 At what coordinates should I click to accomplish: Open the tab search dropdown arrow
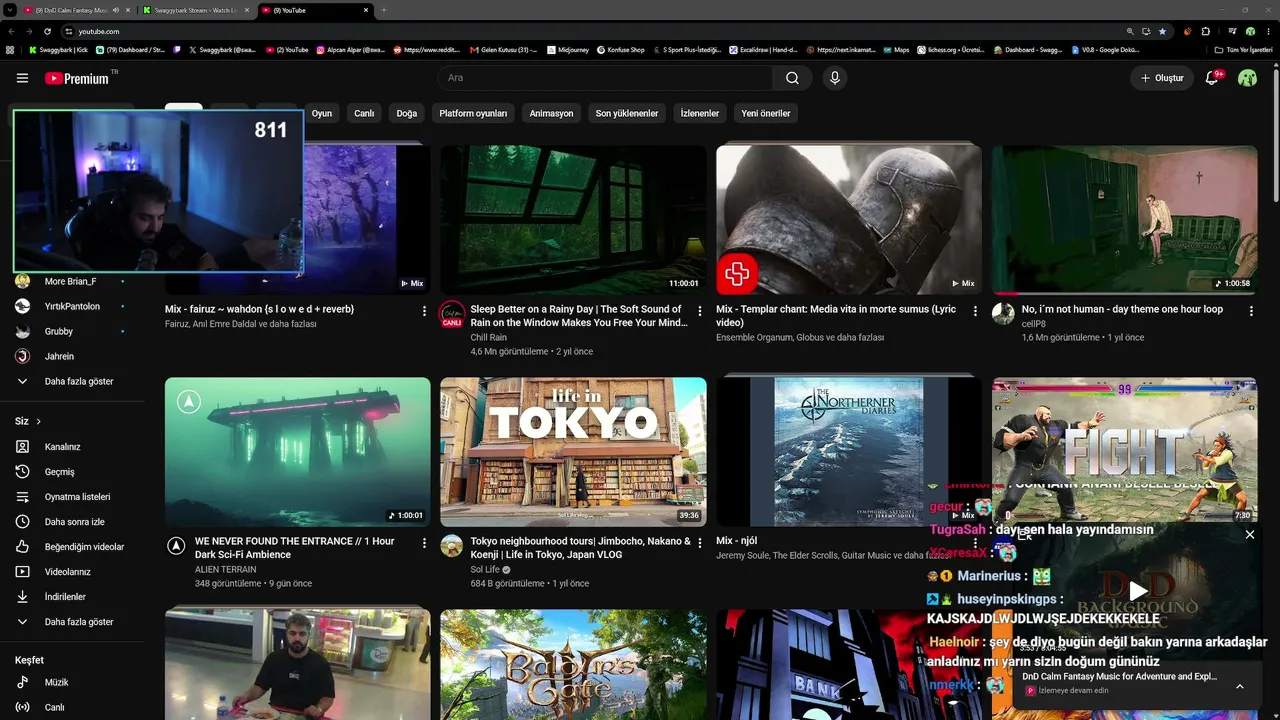point(10,10)
